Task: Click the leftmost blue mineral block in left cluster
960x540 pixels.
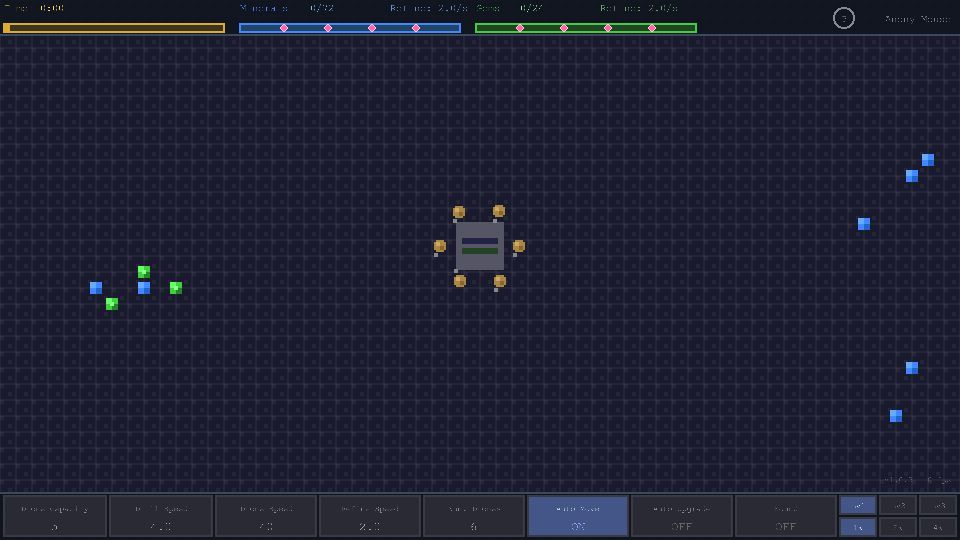Action: 96,288
